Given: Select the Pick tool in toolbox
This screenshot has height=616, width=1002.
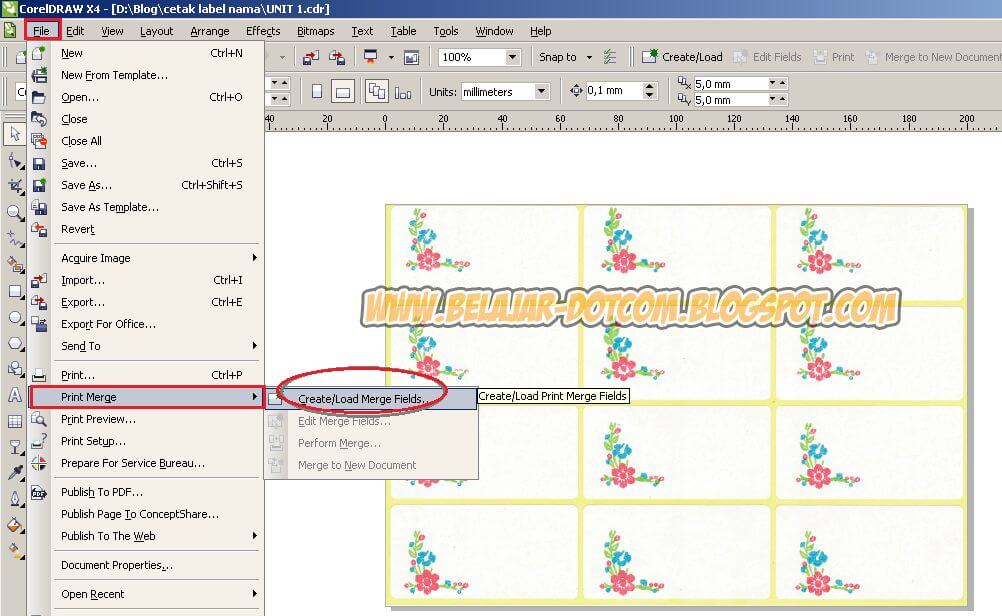Looking at the screenshot, I should (x=14, y=134).
